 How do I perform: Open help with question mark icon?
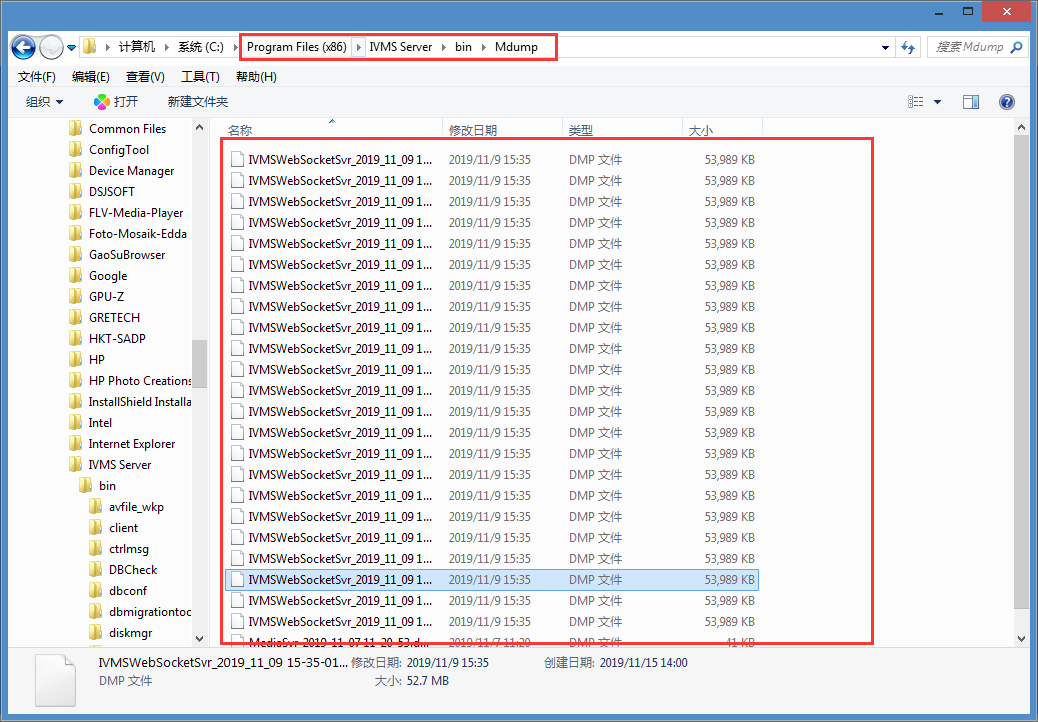1007,102
